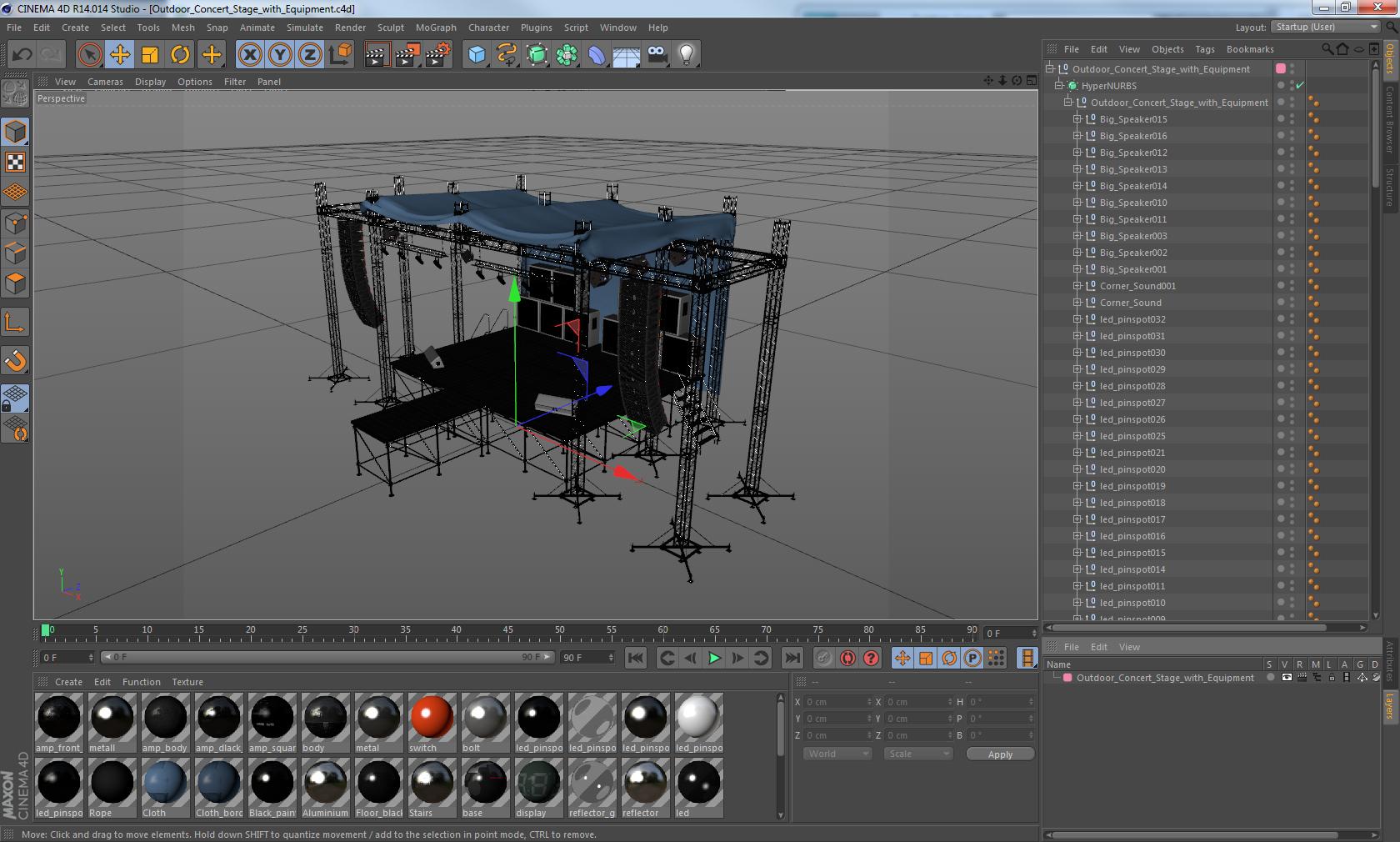1400x842 pixels.
Task: Go to start of animation
Action: coord(636,658)
